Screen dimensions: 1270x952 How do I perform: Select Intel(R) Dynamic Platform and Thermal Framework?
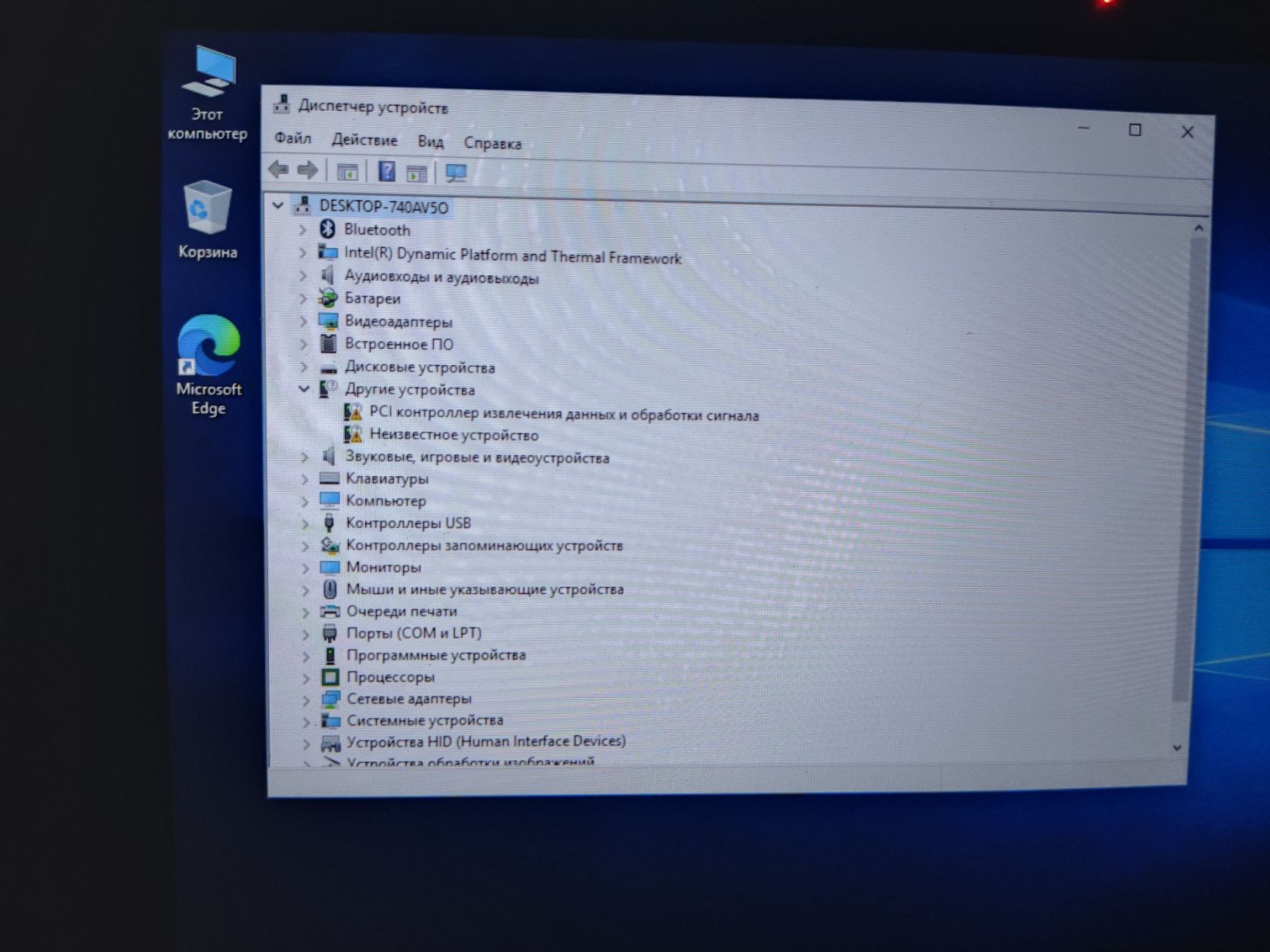[x=513, y=255]
